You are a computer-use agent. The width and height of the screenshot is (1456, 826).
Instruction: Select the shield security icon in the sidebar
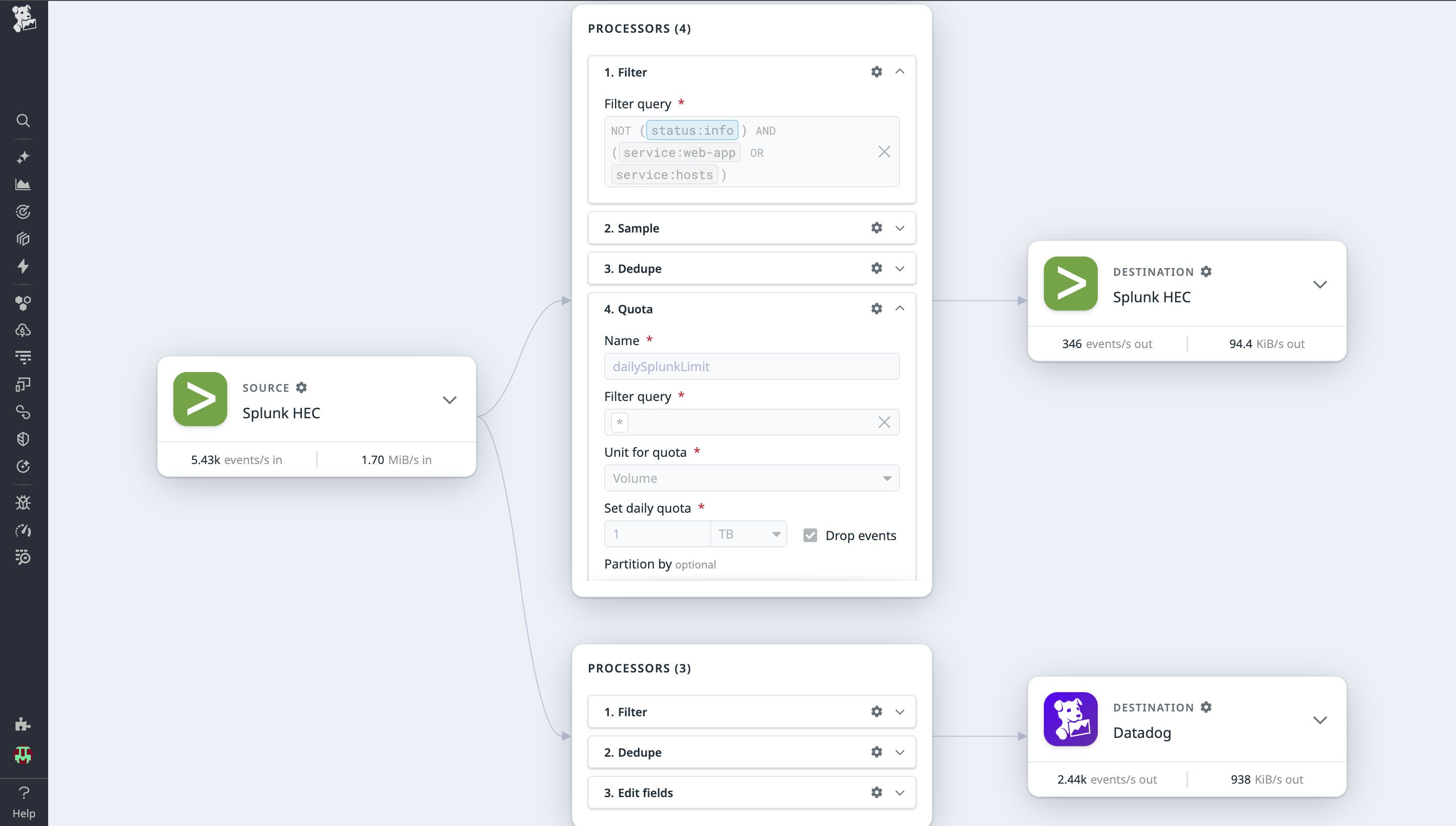tap(23, 438)
